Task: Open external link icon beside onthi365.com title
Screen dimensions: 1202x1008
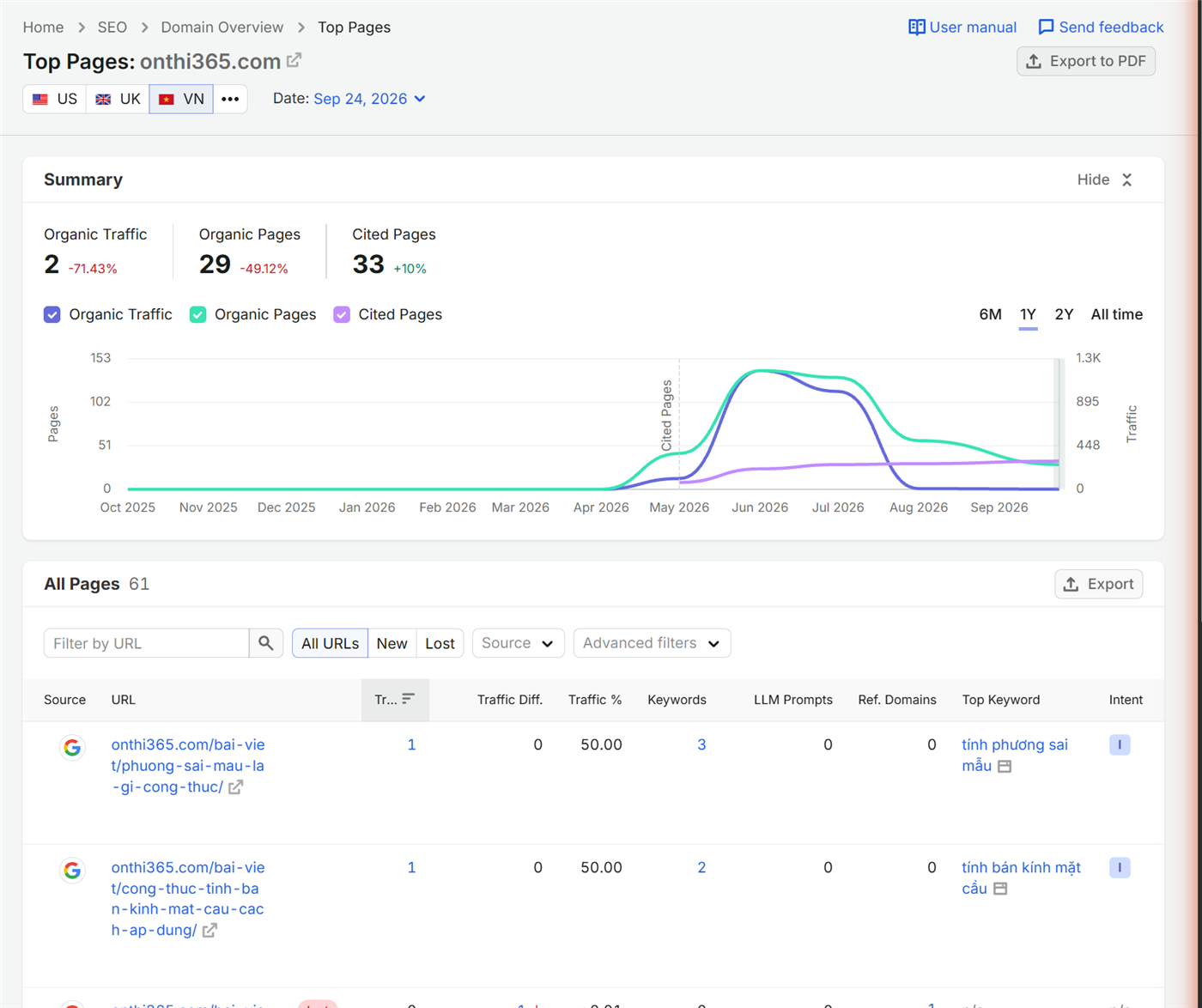Action: coord(294,61)
